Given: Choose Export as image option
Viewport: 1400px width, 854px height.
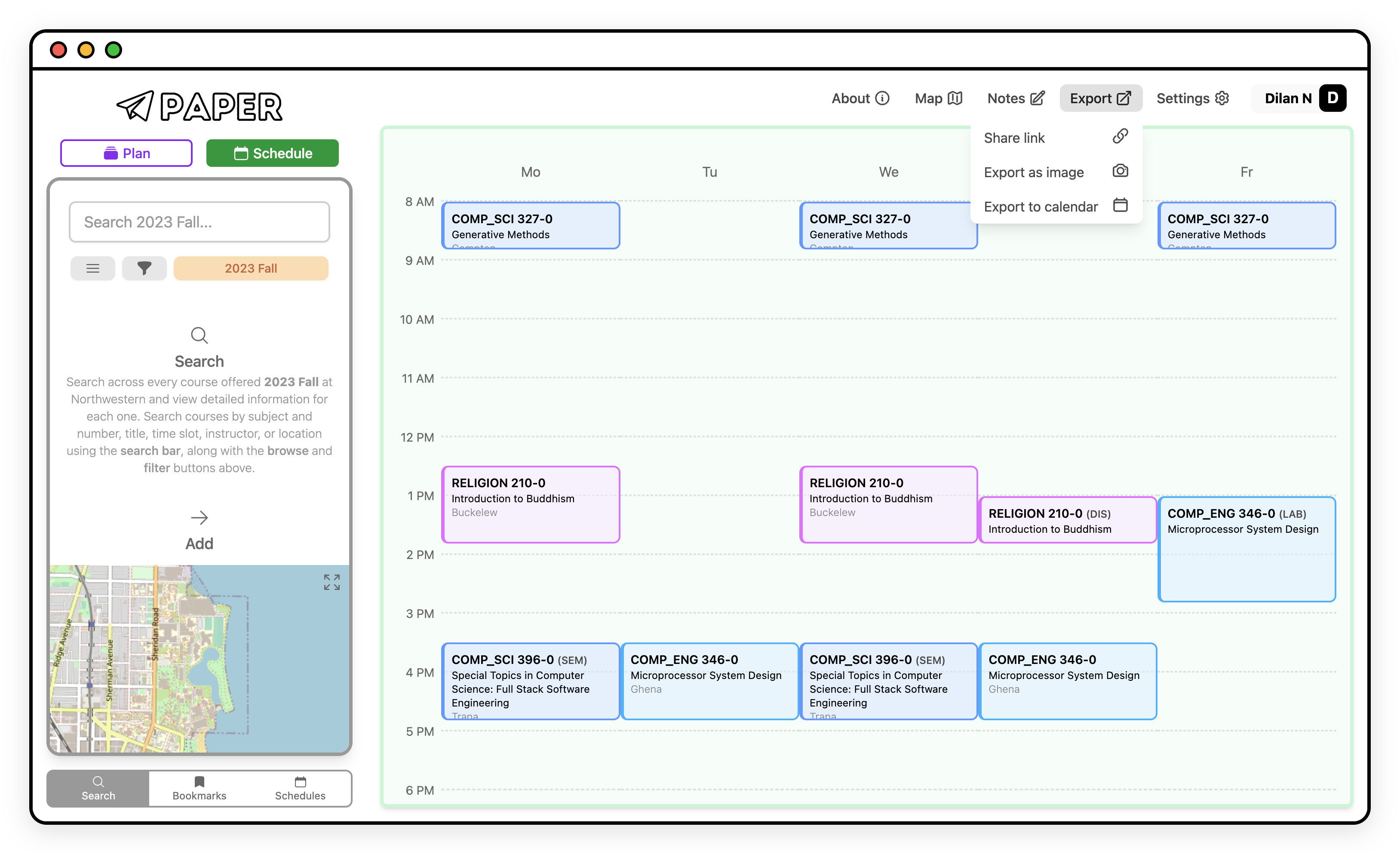Looking at the screenshot, I should [1056, 172].
